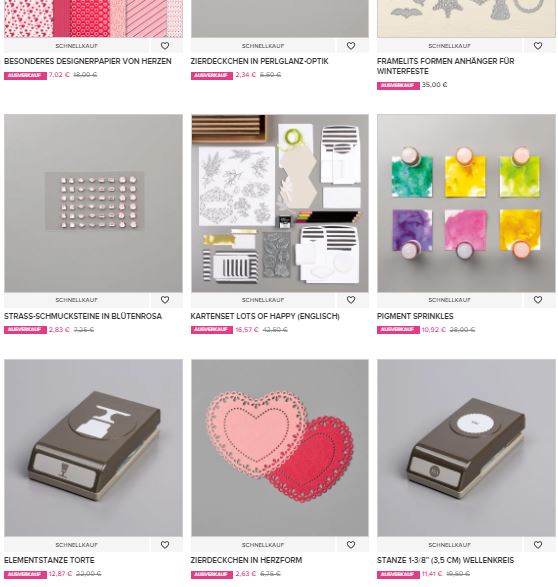
Task: Add Kartenset Lots of Happy to wishlist
Action: coord(351,300)
